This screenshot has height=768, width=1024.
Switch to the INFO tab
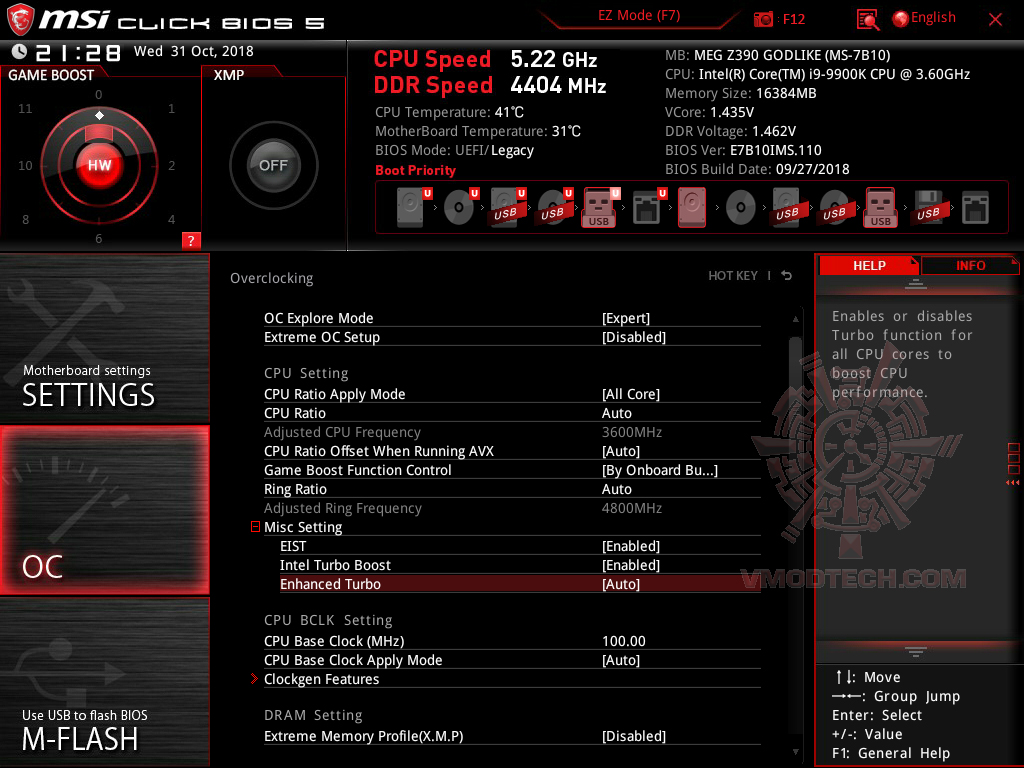tap(970, 265)
